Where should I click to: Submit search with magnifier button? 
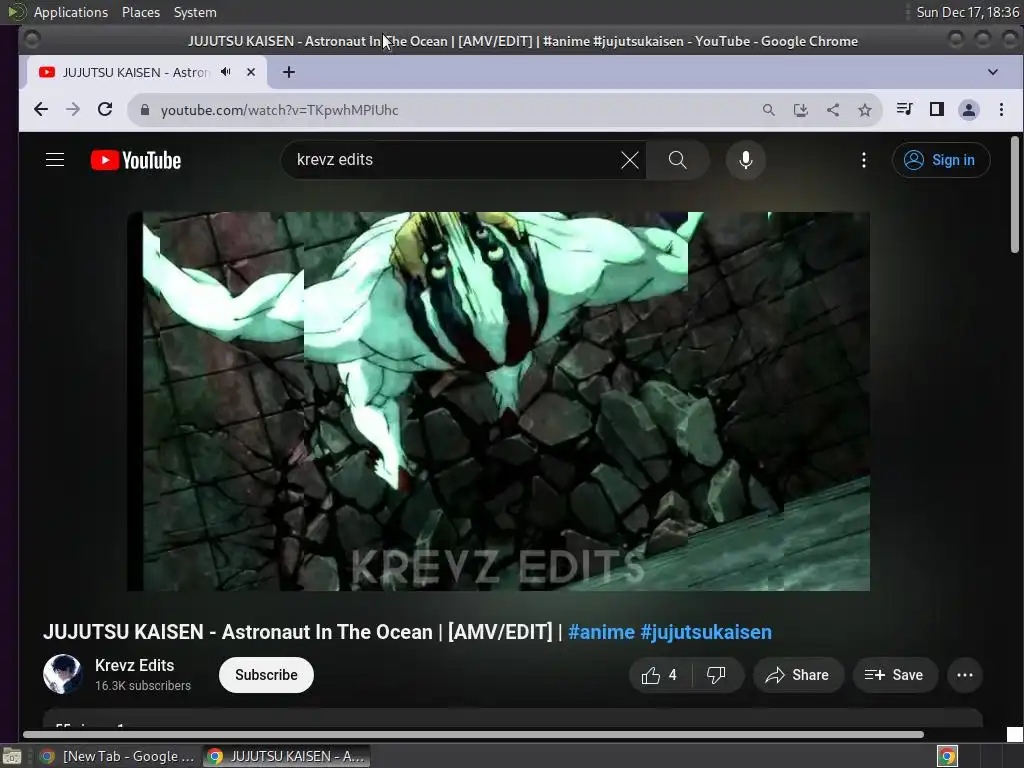coord(678,160)
